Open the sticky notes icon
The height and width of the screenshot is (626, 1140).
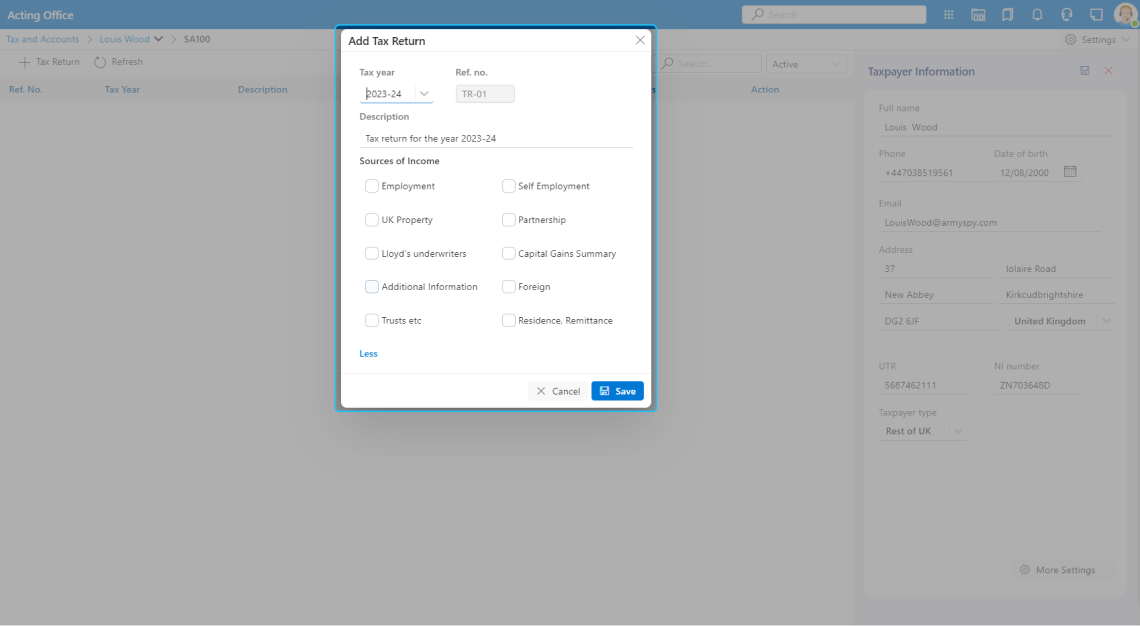[1096, 15]
